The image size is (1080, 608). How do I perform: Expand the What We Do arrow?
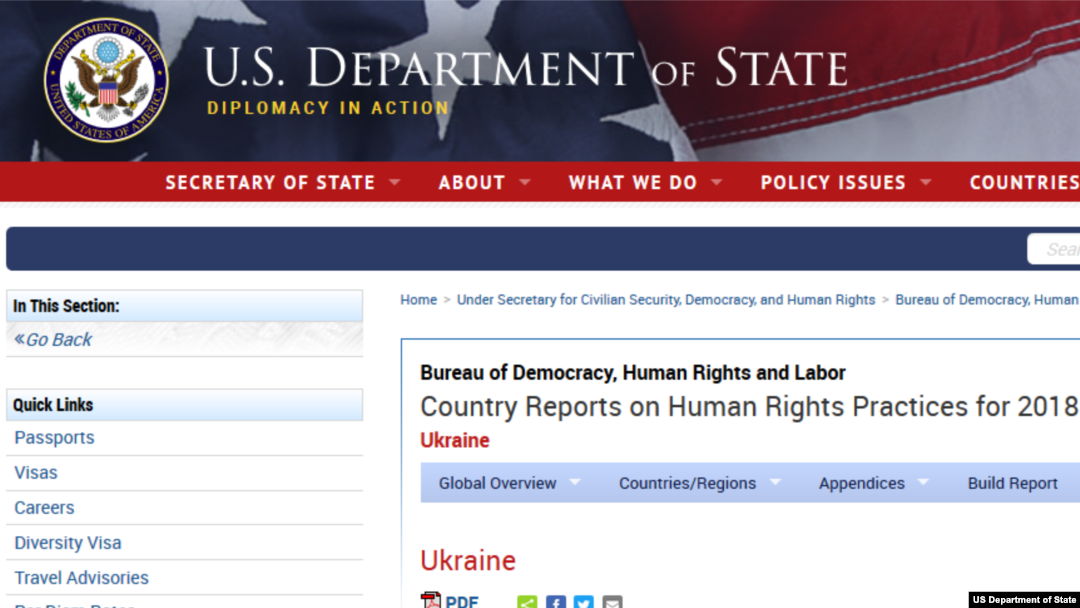pyautogui.click(x=716, y=182)
